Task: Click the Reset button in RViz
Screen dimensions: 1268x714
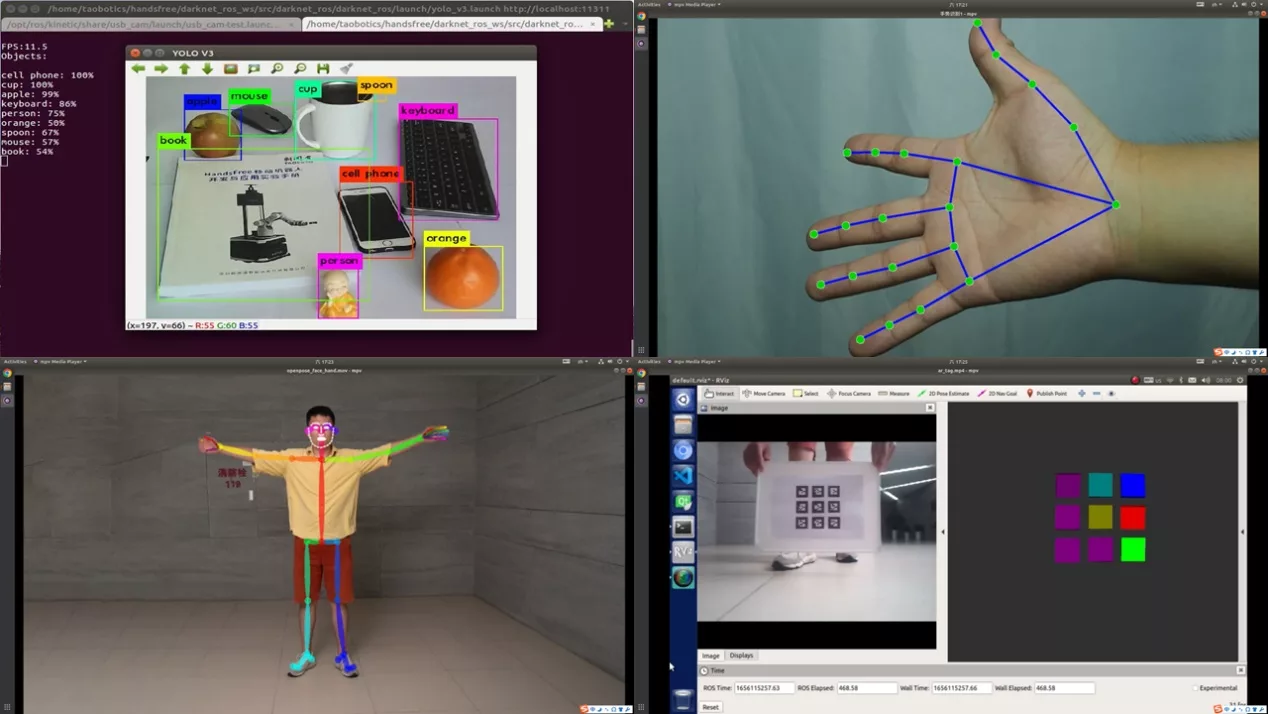Action: pos(710,707)
